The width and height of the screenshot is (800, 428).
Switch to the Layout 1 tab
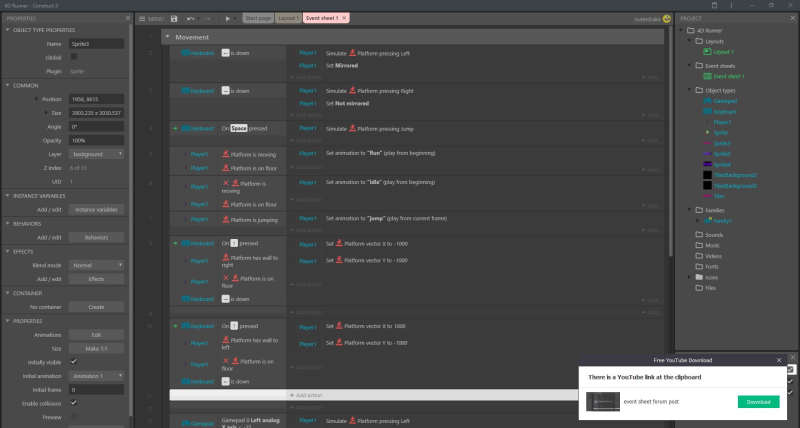[x=288, y=18]
